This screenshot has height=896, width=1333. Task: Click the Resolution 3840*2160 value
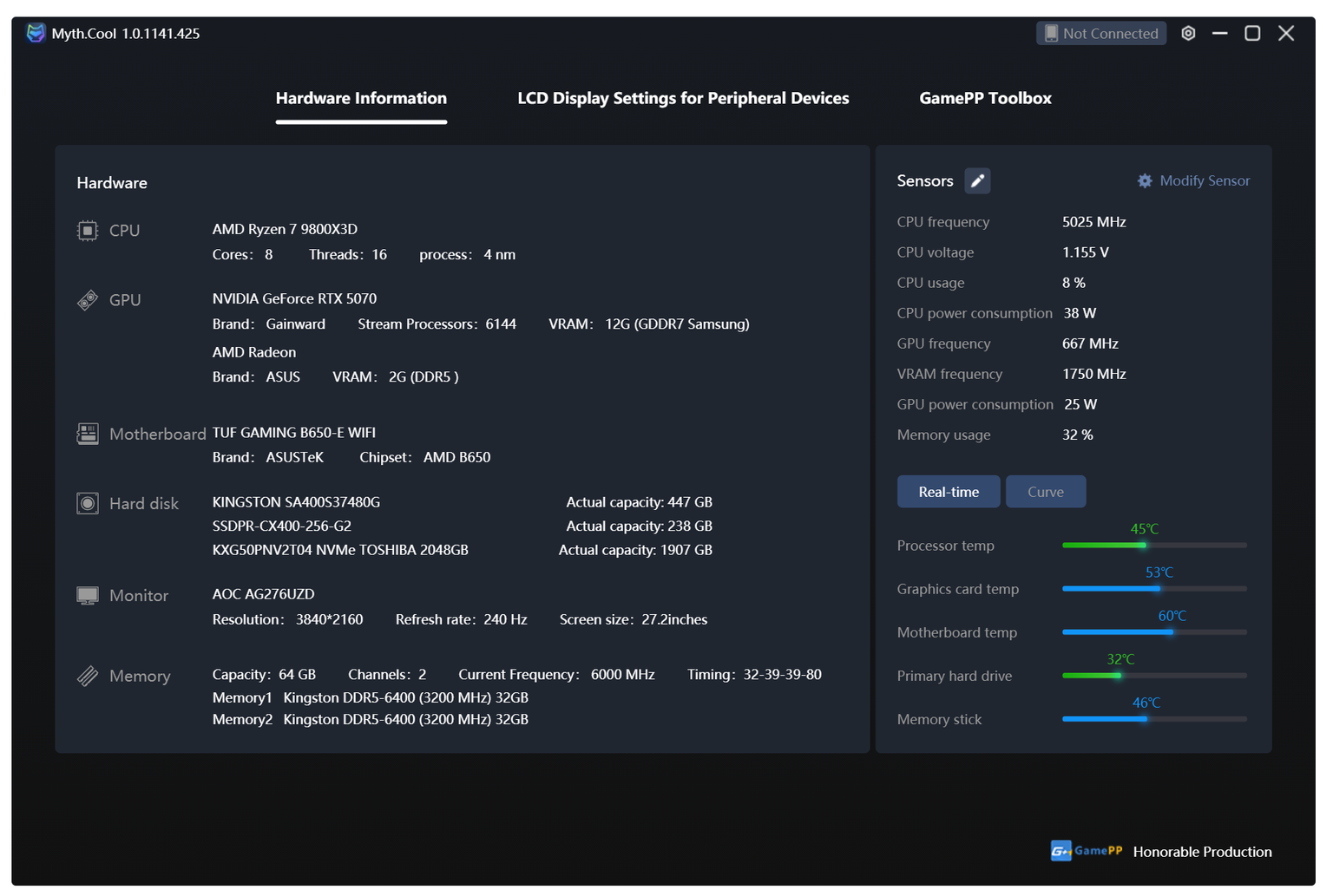click(330, 619)
